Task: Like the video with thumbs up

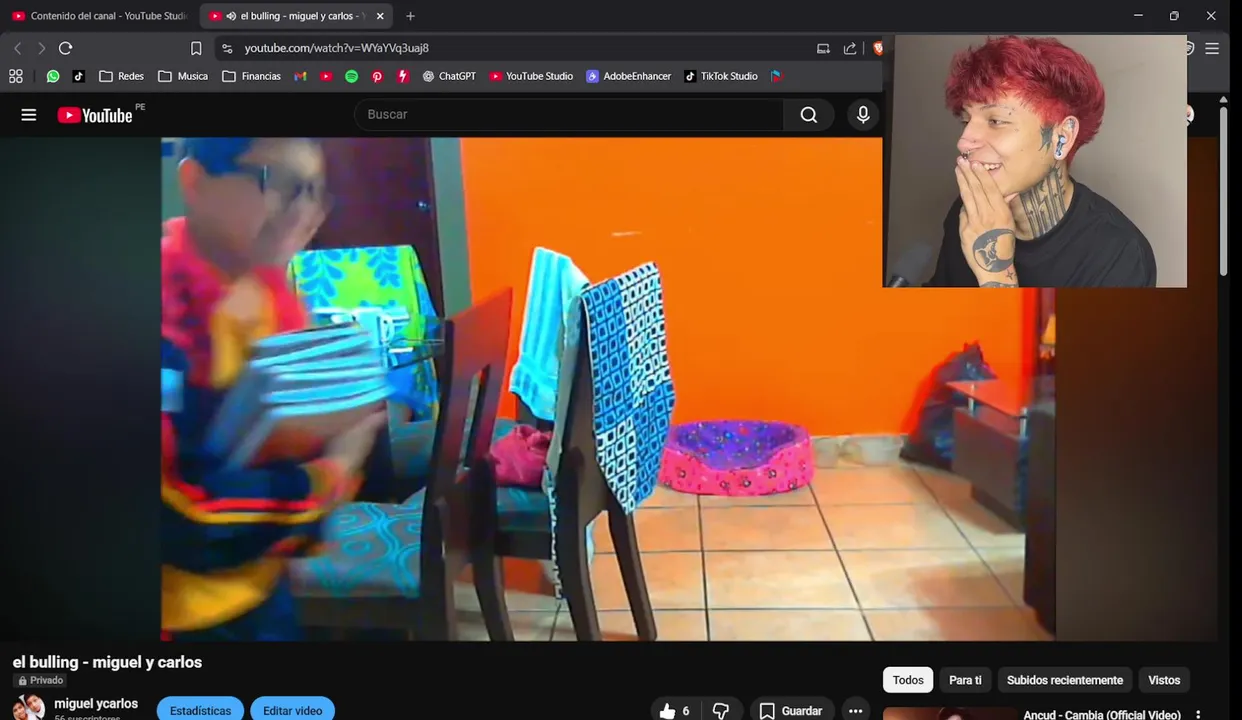Action: click(674, 711)
